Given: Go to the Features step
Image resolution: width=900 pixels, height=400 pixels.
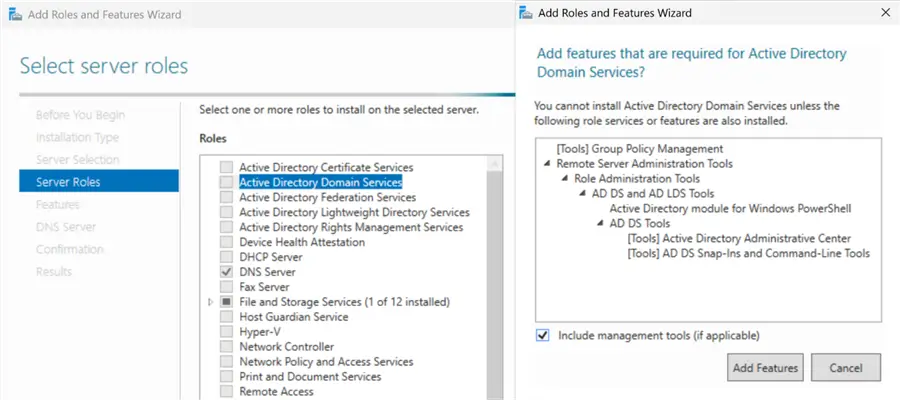Looking at the screenshot, I should click(x=57, y=204).
